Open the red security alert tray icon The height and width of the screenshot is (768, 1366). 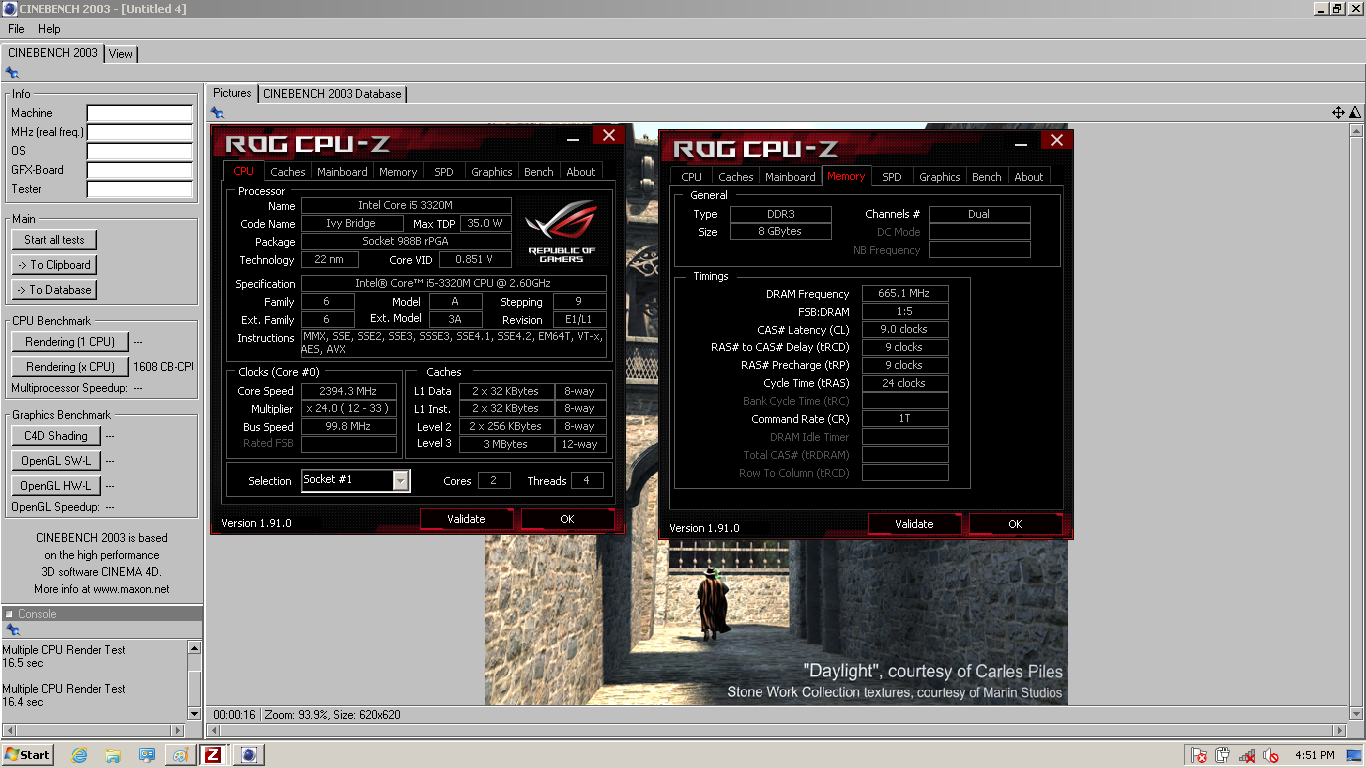[1198, 755]
